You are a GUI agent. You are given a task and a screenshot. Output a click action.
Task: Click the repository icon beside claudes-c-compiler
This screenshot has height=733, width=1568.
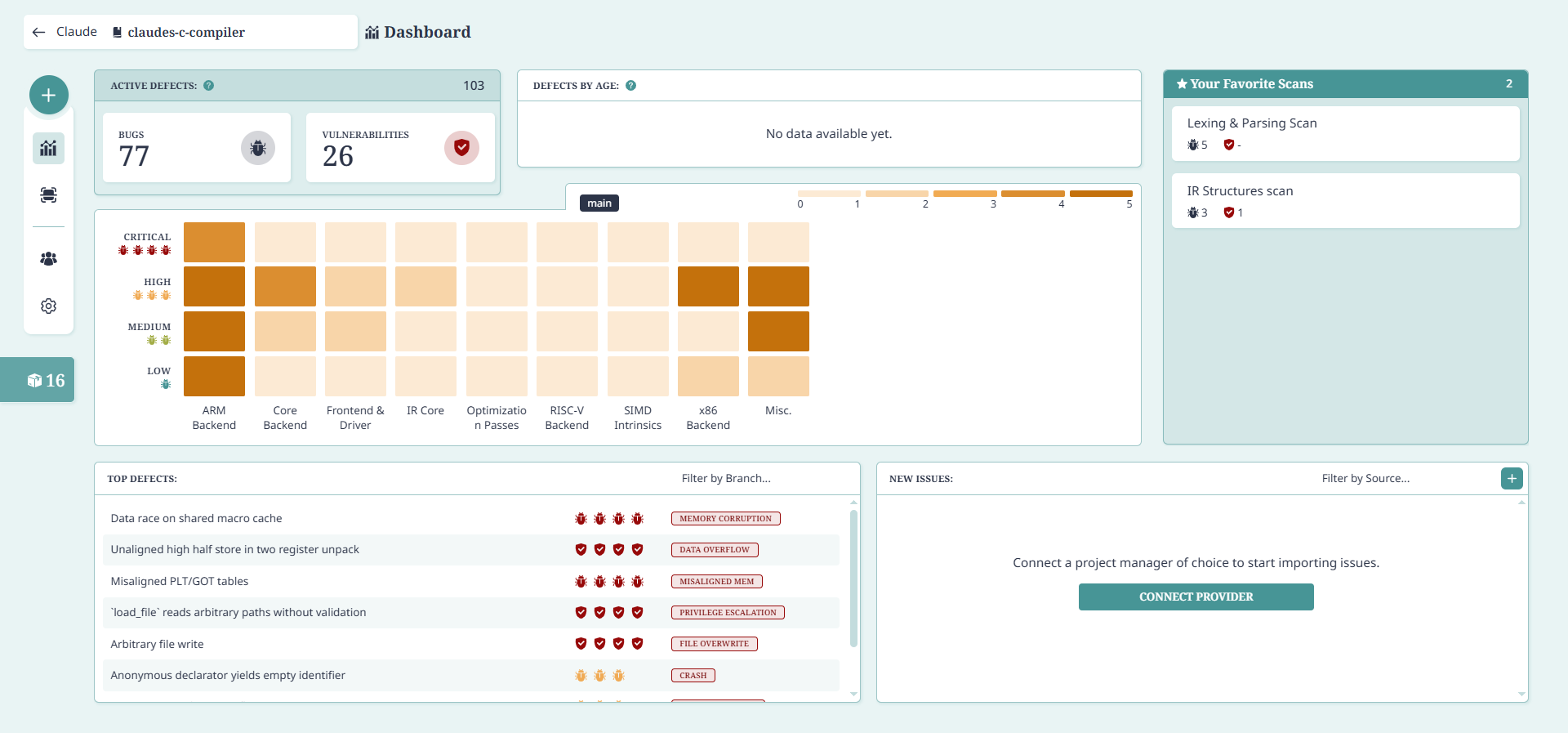(118, 33)
